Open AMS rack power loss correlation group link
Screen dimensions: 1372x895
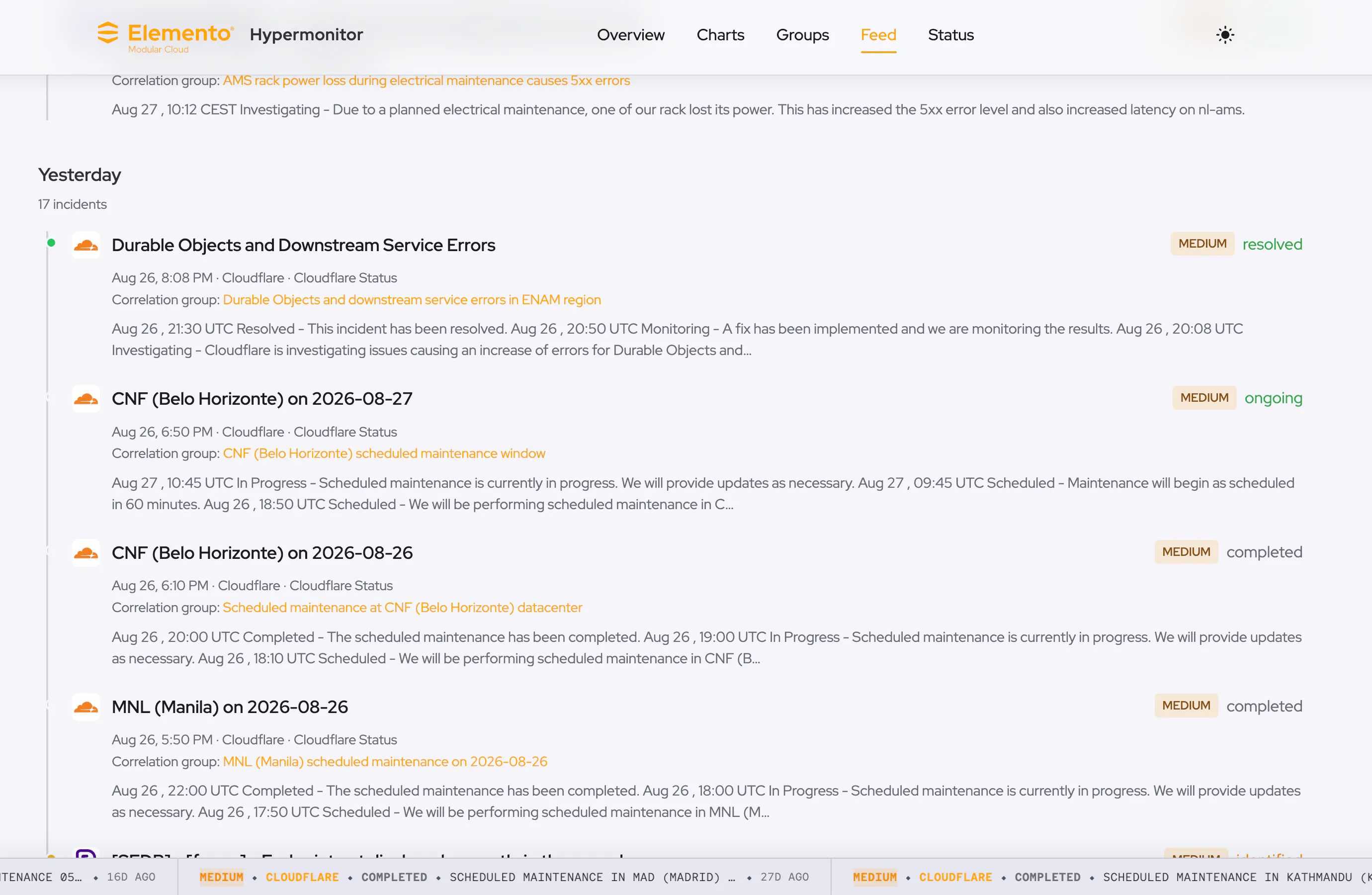click(426, 80)
